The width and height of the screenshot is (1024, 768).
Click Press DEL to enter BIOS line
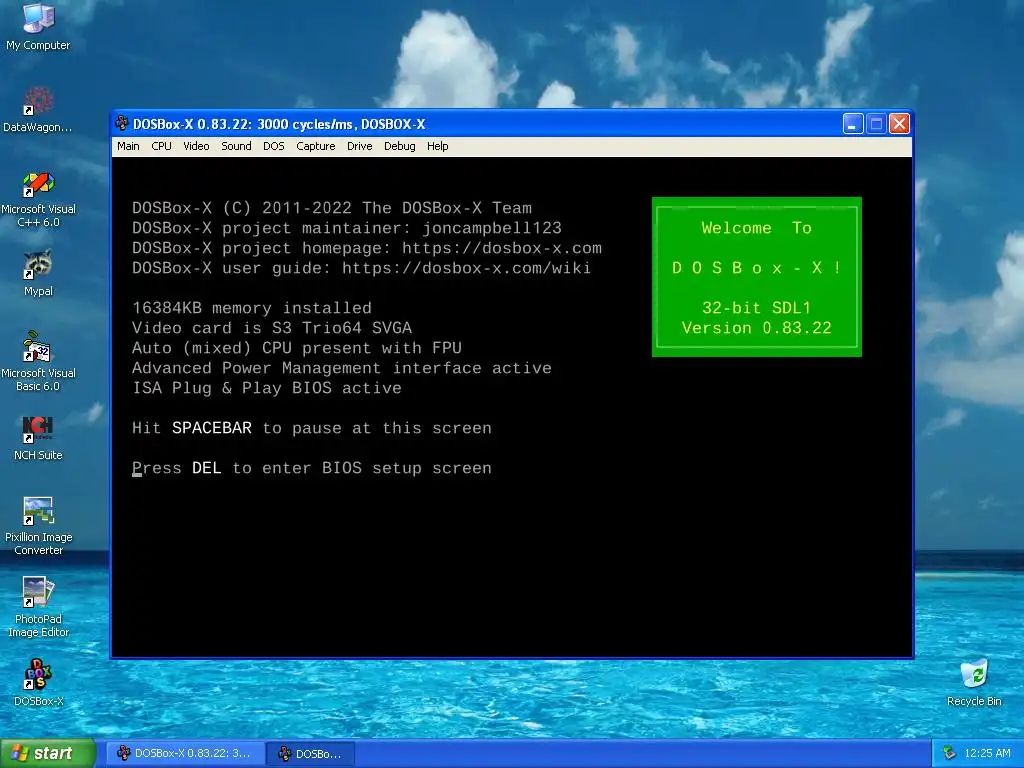[x=312, y=468]
